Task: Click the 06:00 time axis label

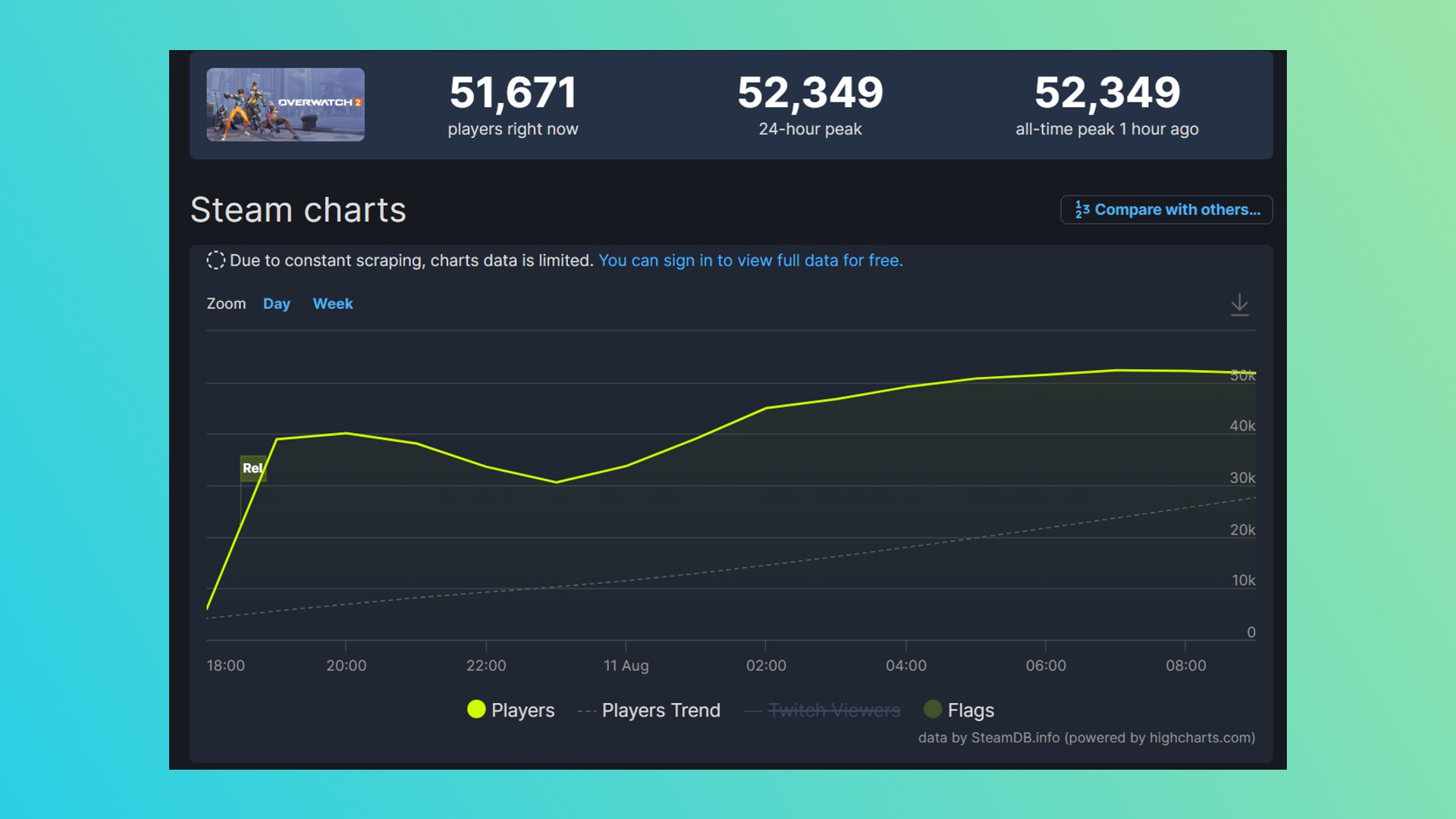Action: tap(1046, 665)
